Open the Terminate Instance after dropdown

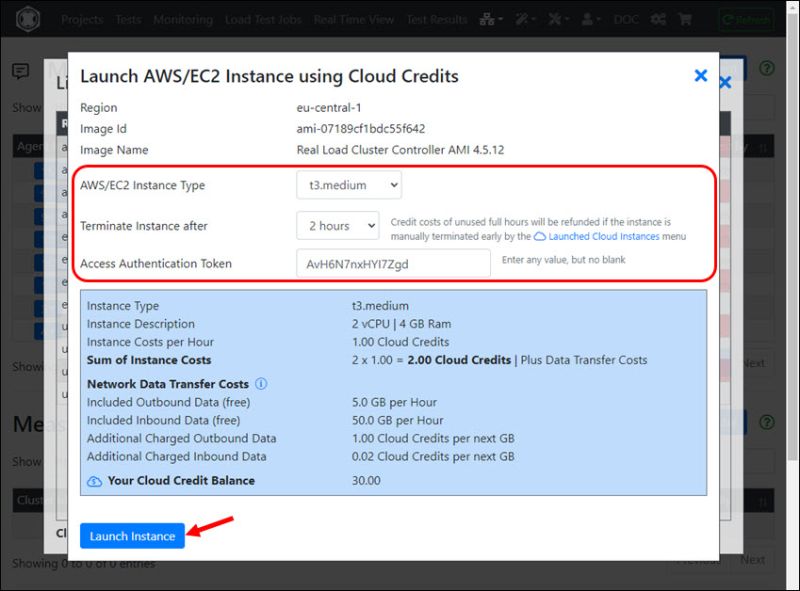point(337,226)
